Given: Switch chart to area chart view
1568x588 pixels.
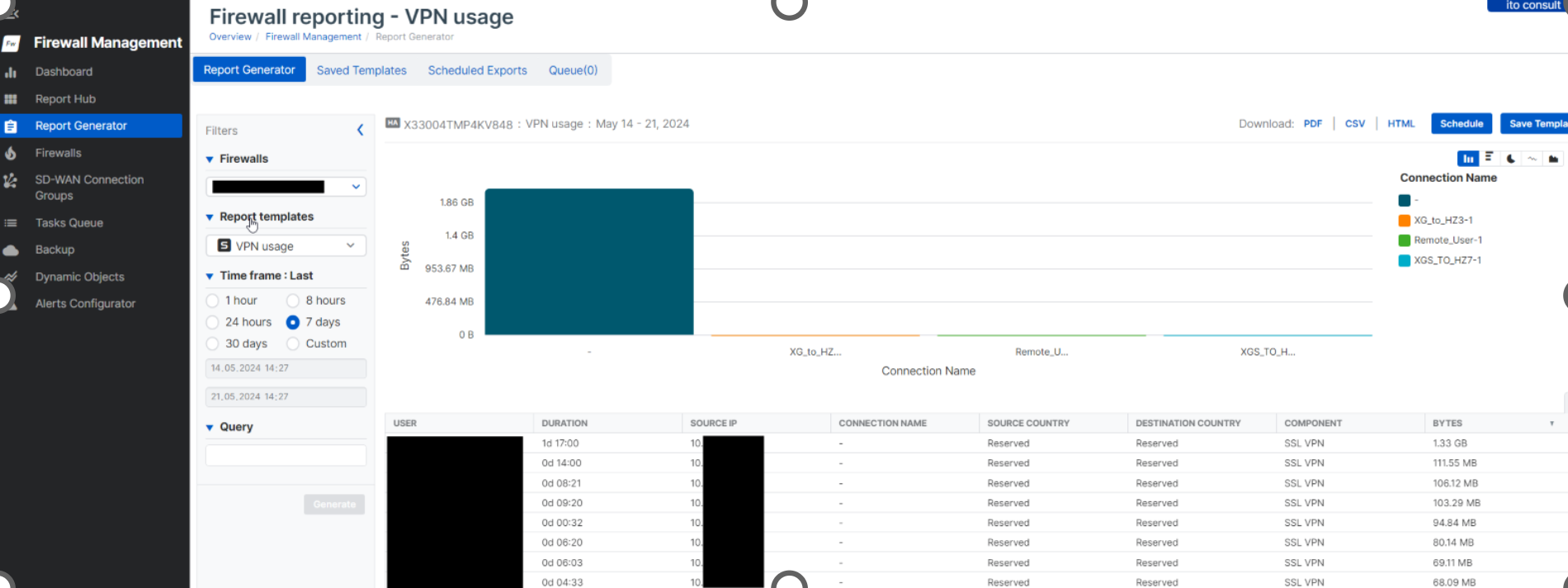Looking at the screenshot, I should 1553,159.
